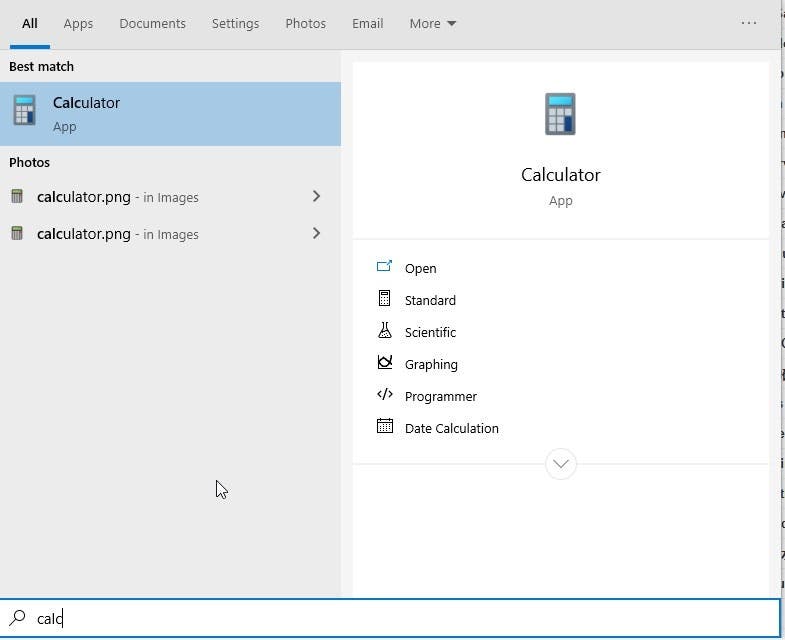Click the Date Calculation calendar icon
Screen dimensions: 785x640
[x=385, y=427]
